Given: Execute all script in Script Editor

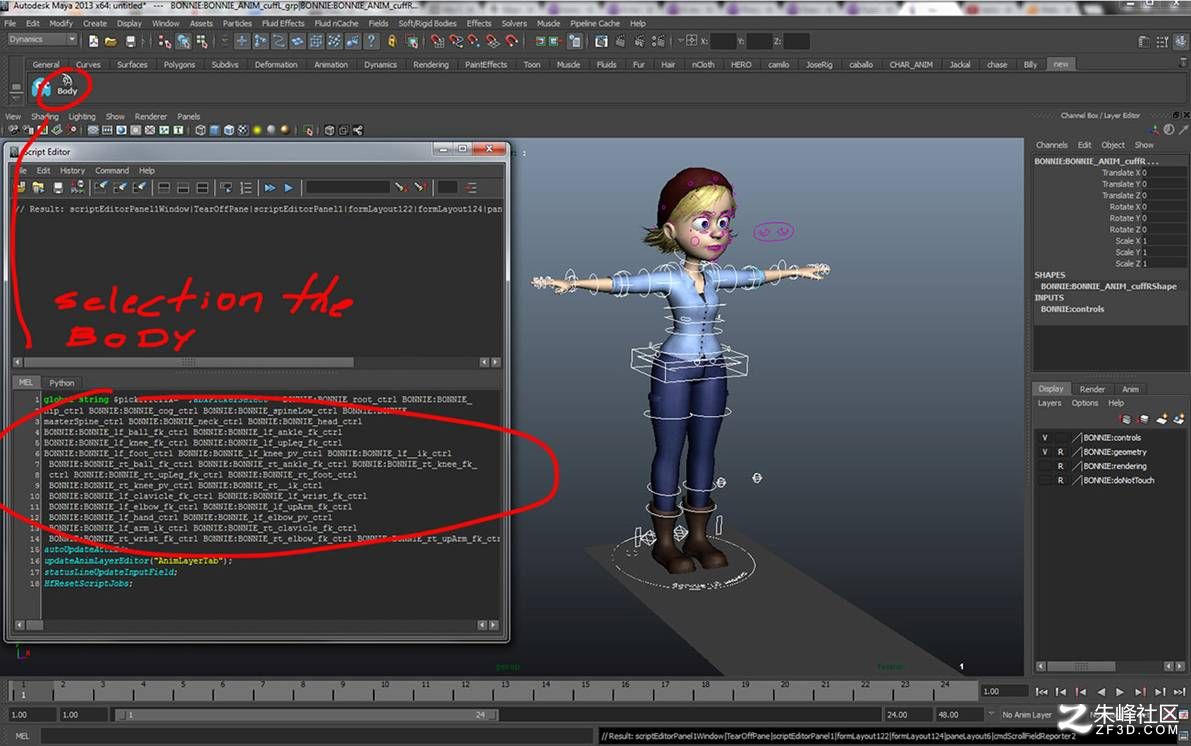Looking at the screenshot, I should [270, 188].
